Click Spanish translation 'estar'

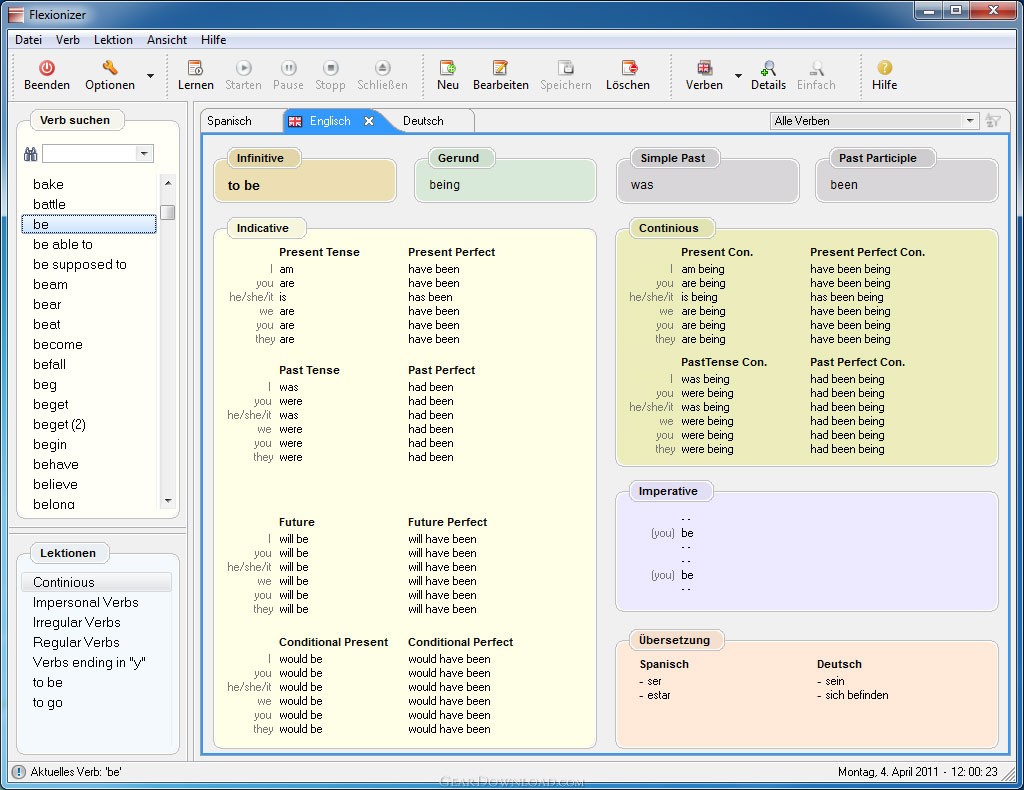[658, 695]
